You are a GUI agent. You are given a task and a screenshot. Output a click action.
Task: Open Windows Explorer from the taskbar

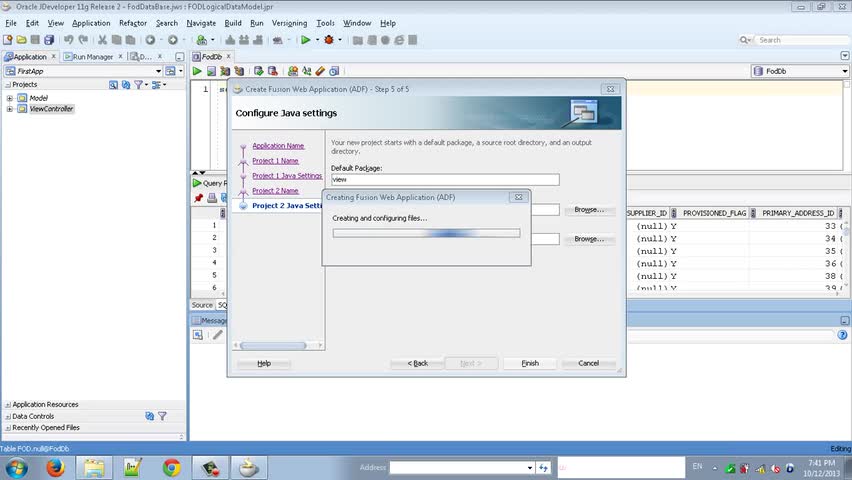(x=93, y=467)
